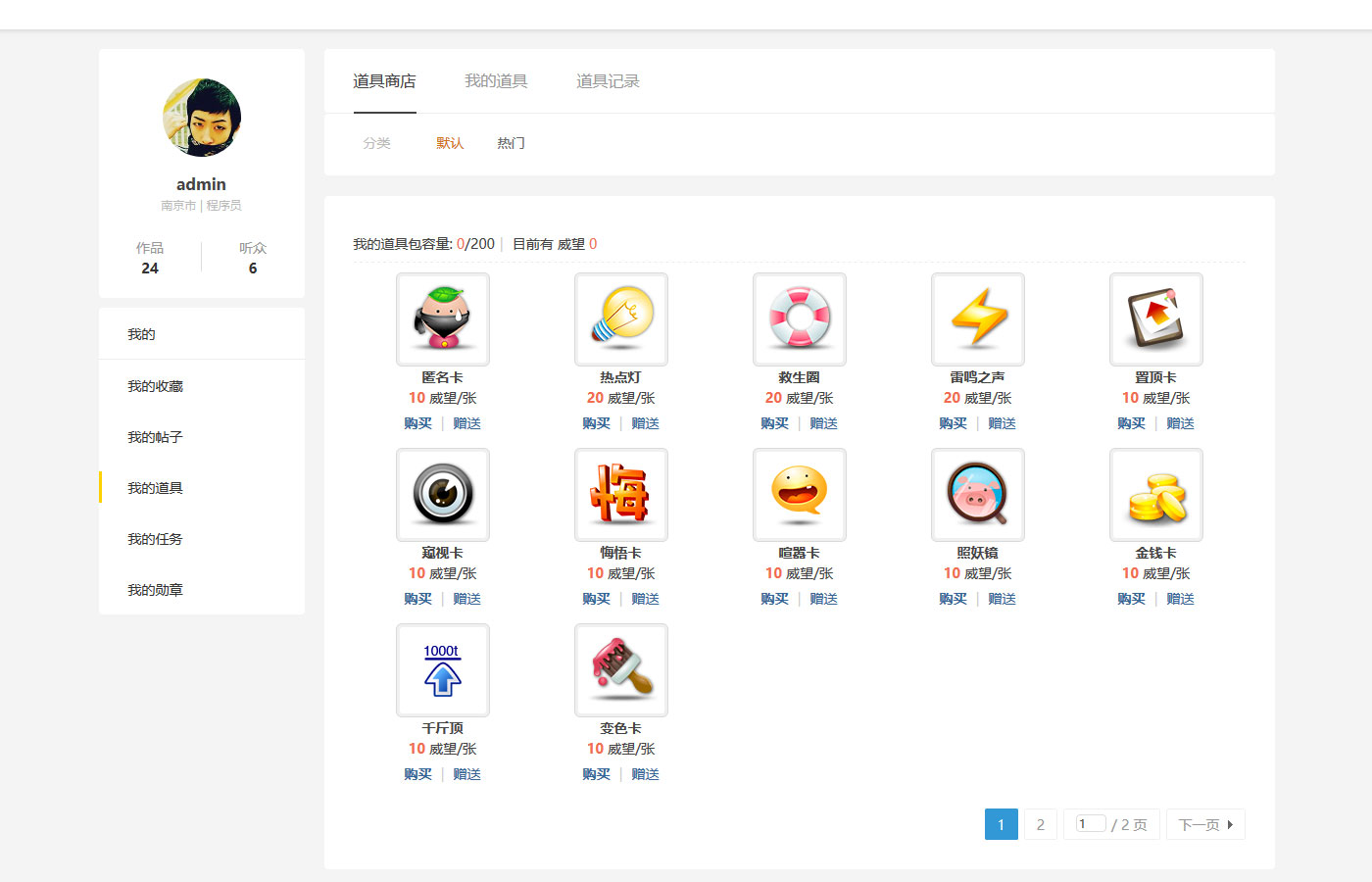The width and height of the screenshot is (1372, 882).
Task: Go to page 2 of items
Action: pos(1040,824)
